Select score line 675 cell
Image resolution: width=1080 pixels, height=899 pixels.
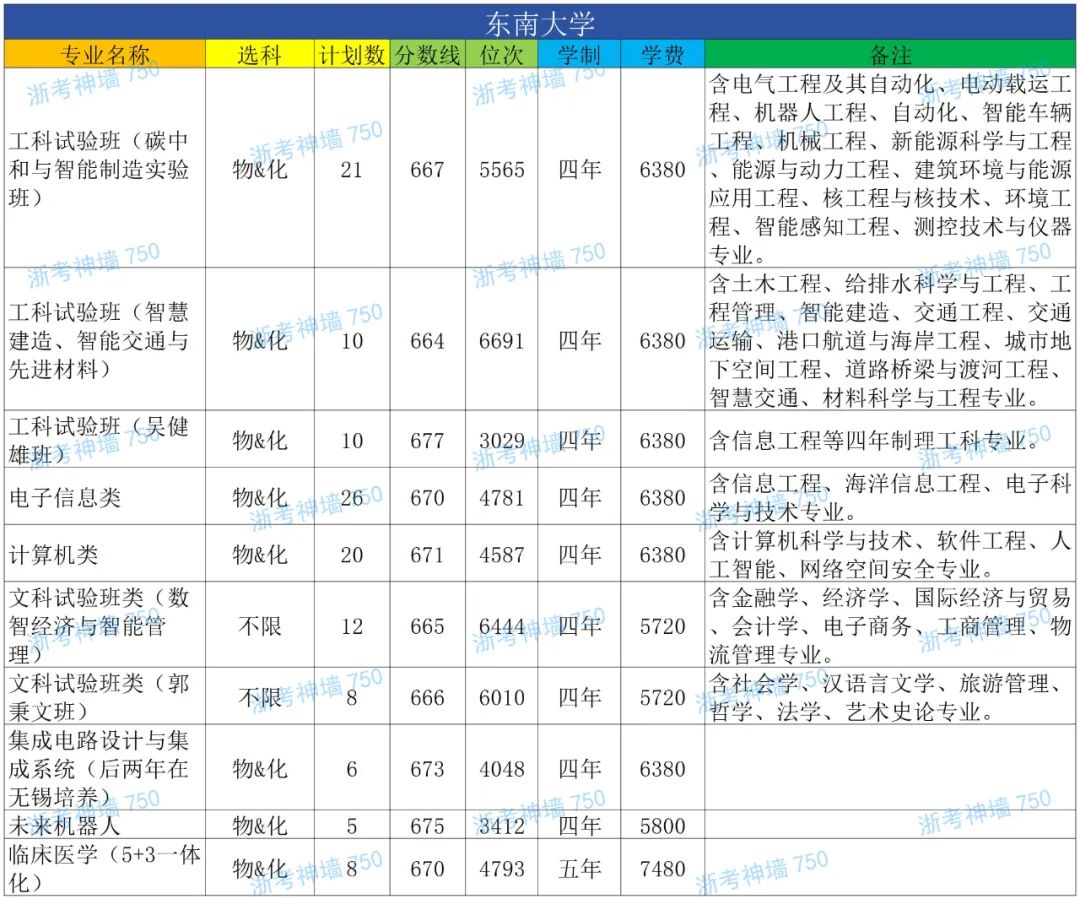click(x=427, y=825)
